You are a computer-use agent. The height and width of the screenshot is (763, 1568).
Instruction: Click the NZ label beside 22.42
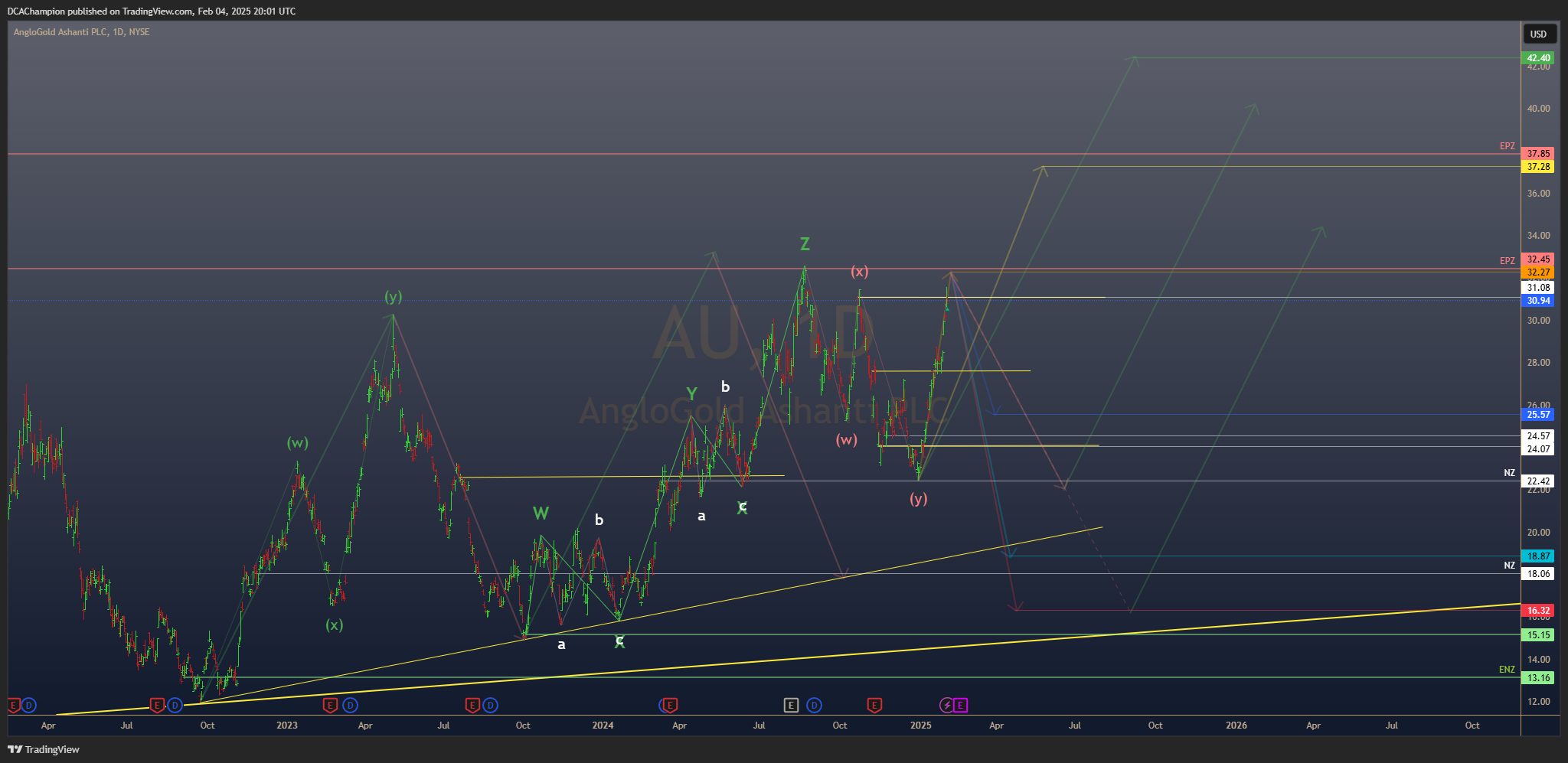point(1509,473)
